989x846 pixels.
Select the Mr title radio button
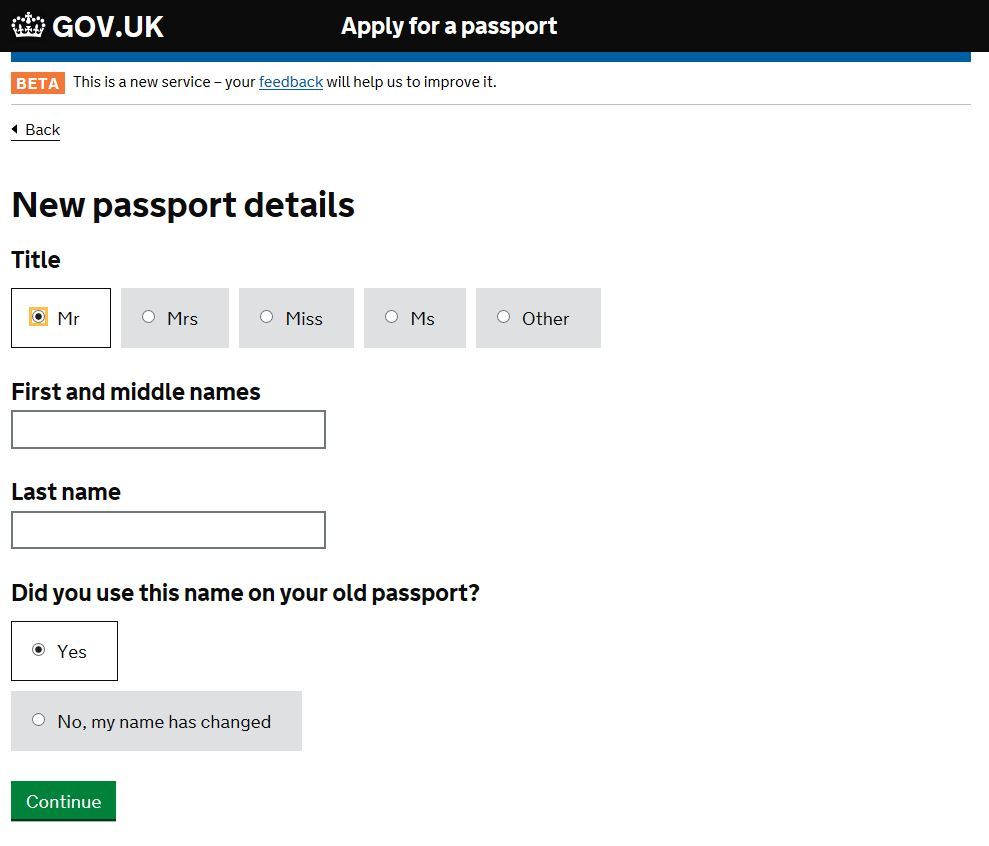(x=39, y=317)
